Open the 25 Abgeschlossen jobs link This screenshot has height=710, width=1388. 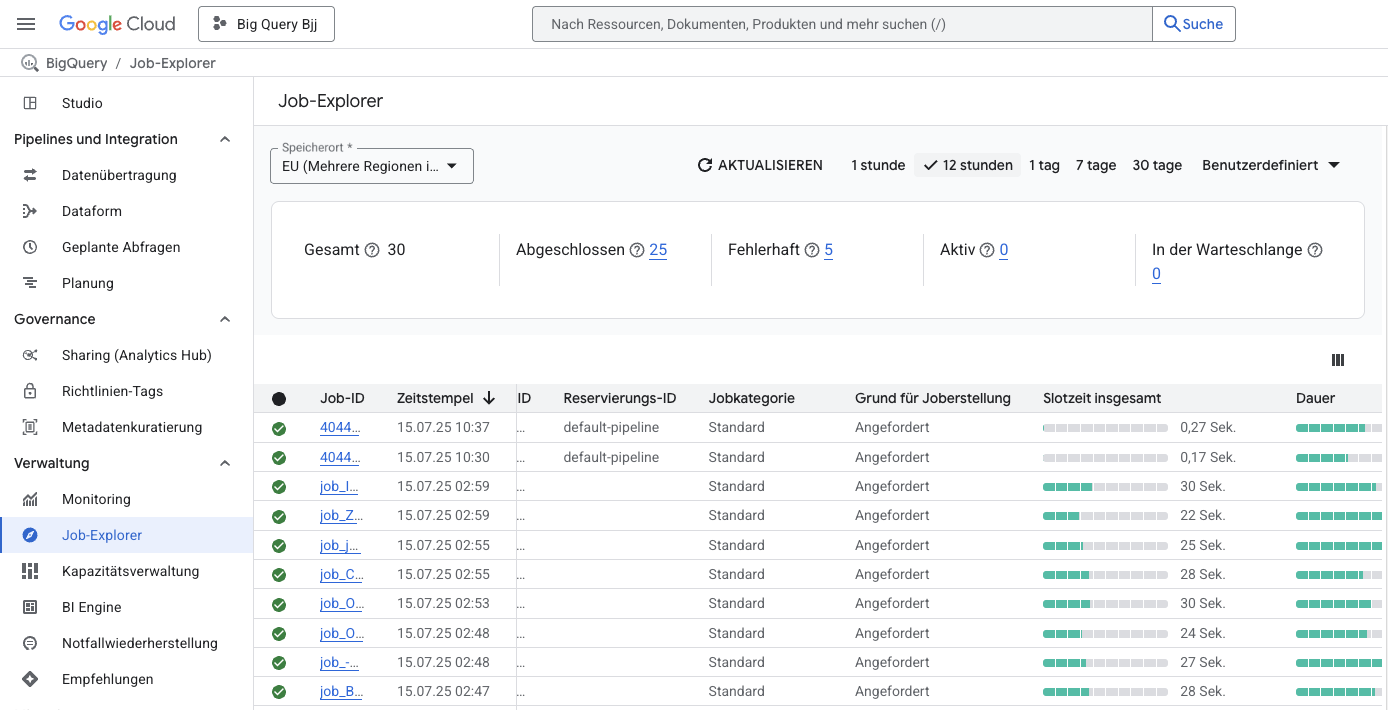point(658,250)
